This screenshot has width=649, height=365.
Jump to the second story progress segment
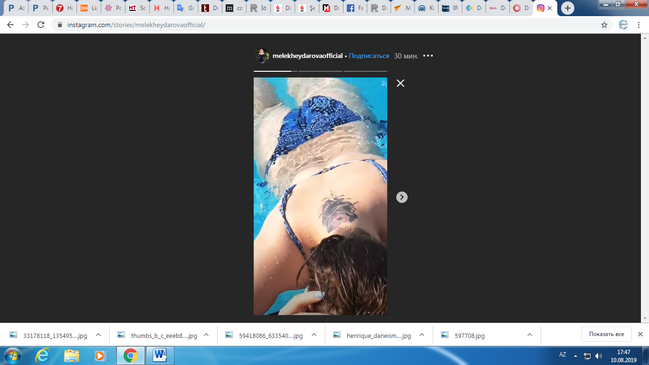coord(320,71)
